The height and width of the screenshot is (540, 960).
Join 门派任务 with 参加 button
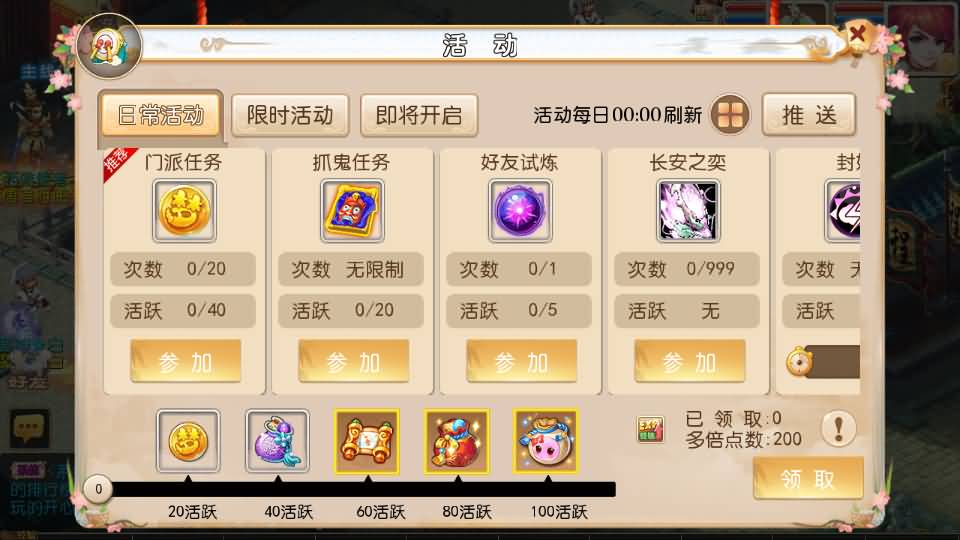(x=186, y=362)
